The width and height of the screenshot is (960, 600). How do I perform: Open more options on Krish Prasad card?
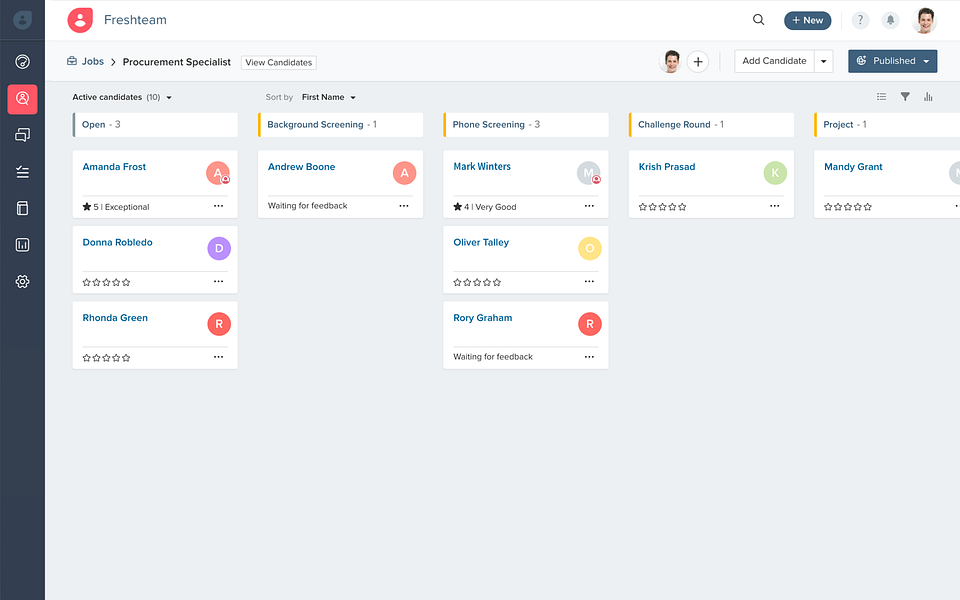(774, 206)
